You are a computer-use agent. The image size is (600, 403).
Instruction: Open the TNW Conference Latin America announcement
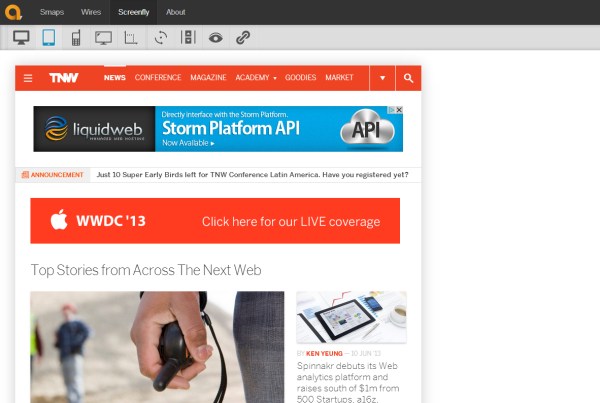pos(253,175)
